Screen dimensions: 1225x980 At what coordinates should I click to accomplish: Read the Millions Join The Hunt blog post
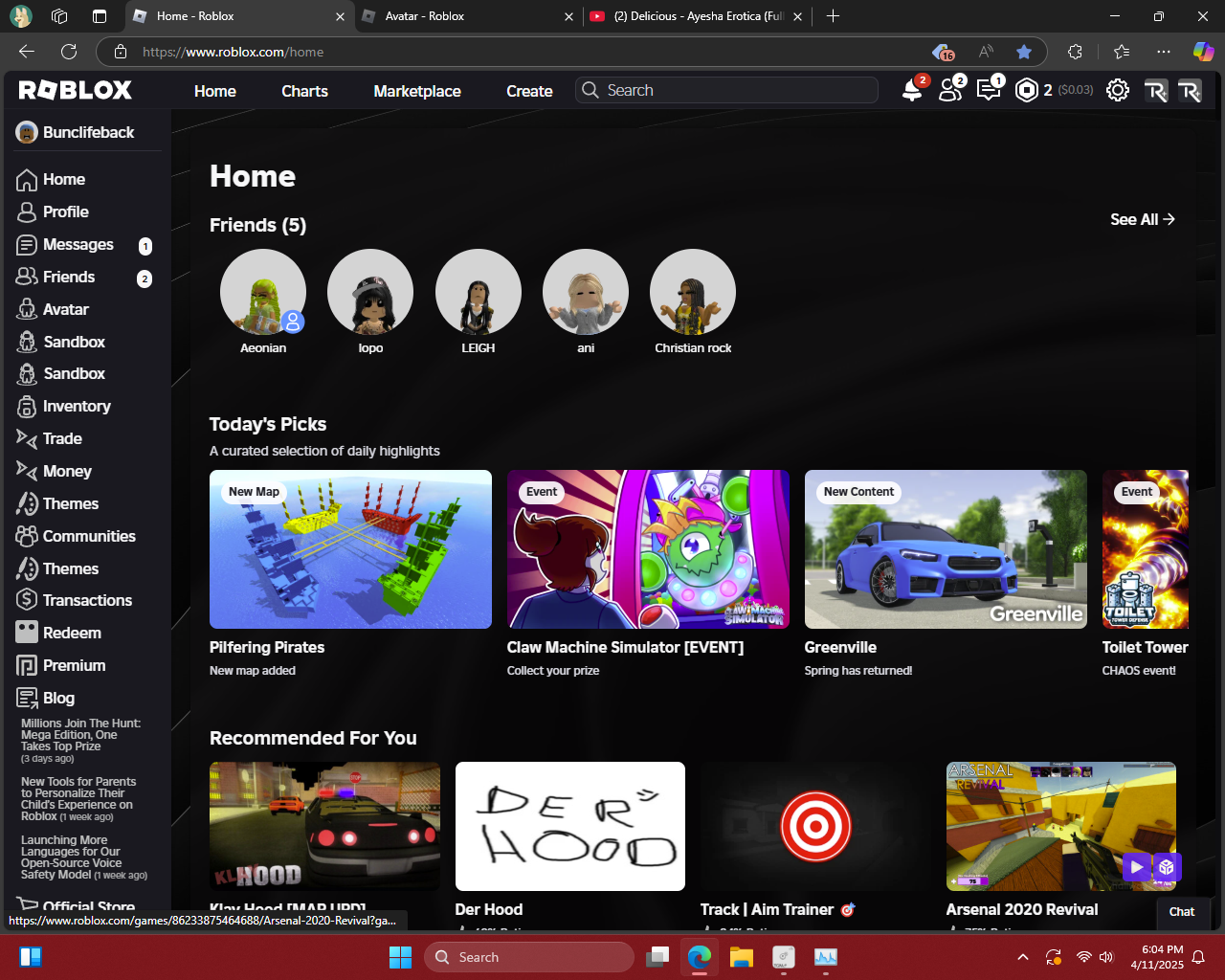pos(81,741)
